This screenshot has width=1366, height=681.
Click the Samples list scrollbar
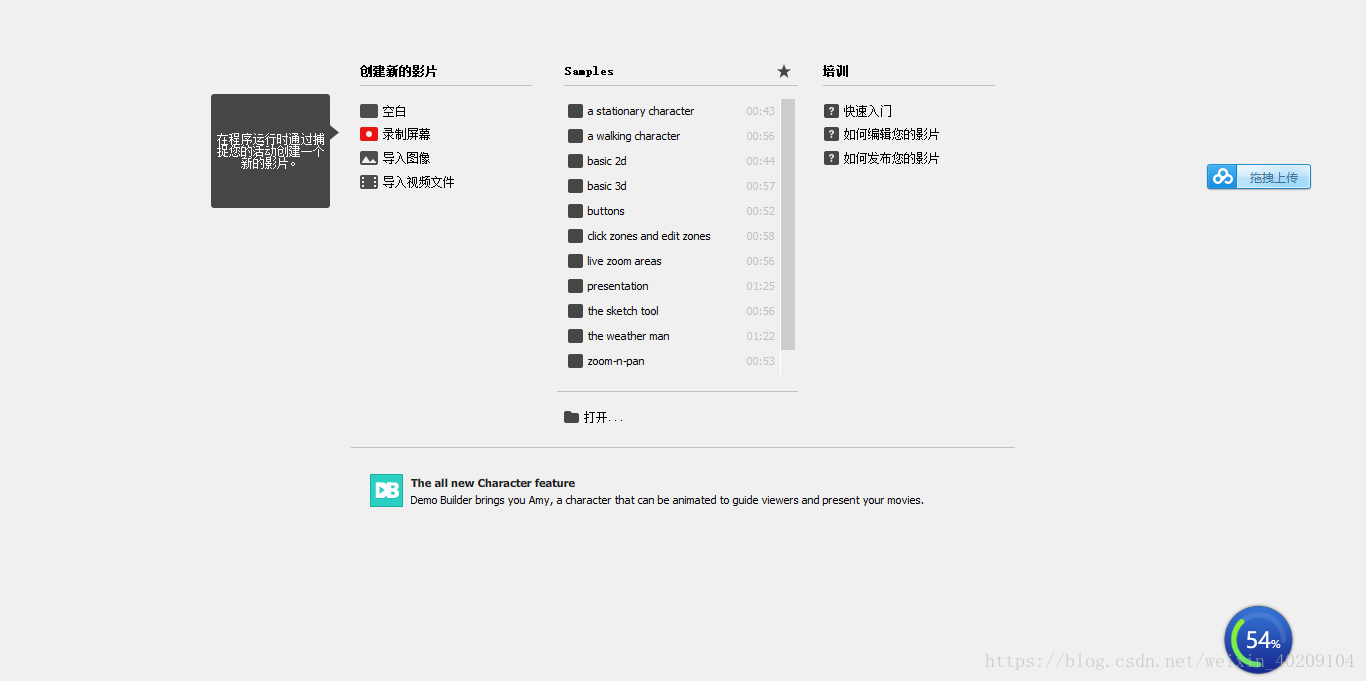788,224
